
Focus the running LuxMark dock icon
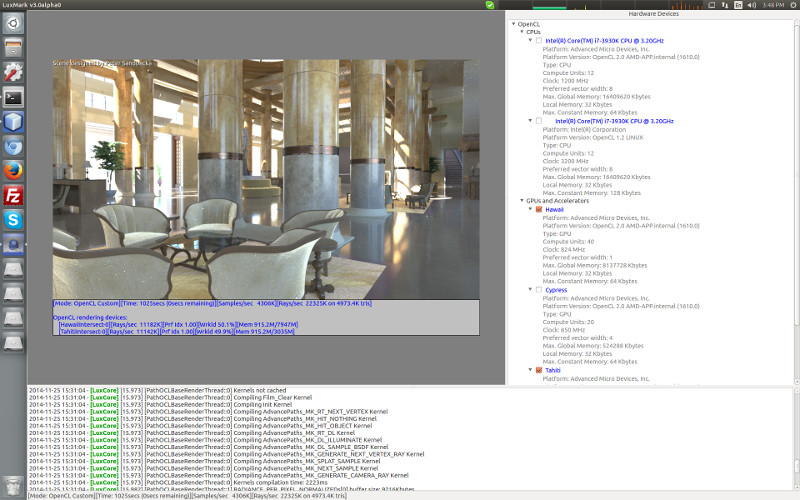[13, 245]
